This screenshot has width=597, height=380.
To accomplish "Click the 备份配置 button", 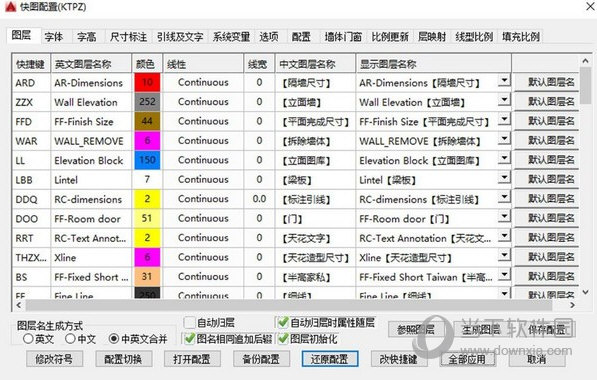I will [x=261, y=359].
